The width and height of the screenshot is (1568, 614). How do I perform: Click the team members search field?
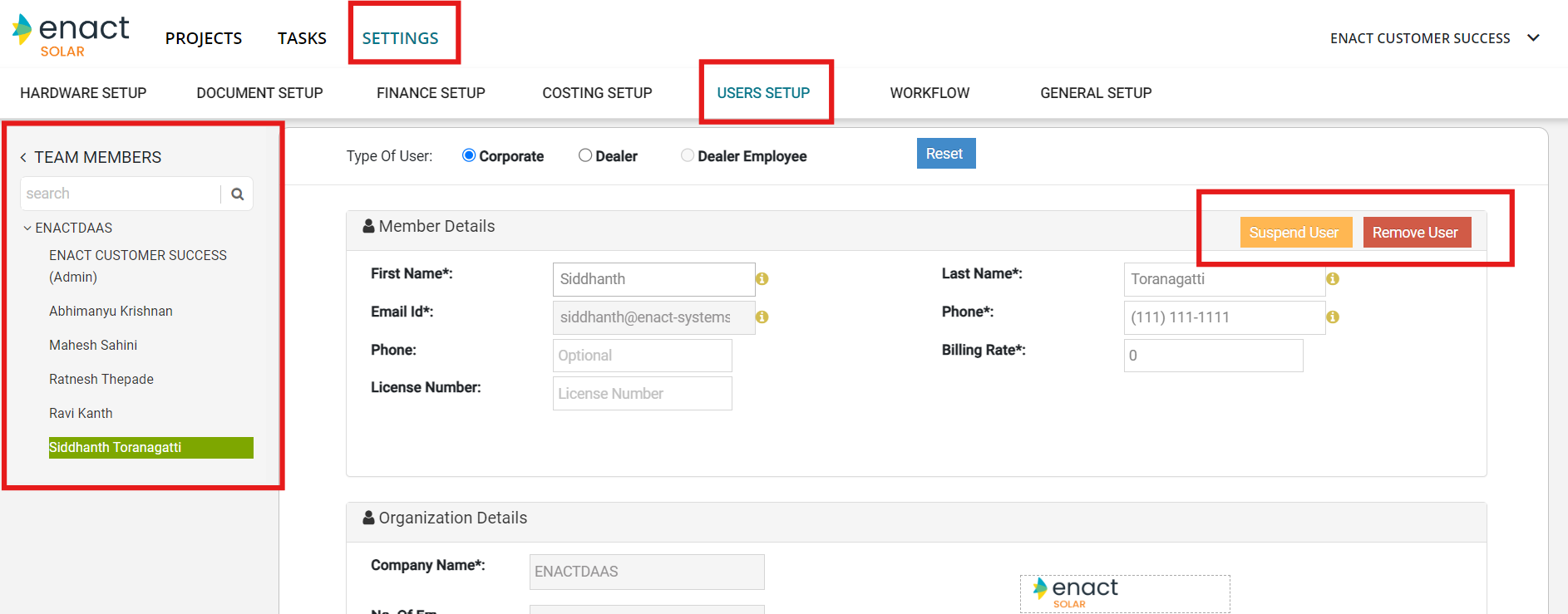(x=121, y=194)
